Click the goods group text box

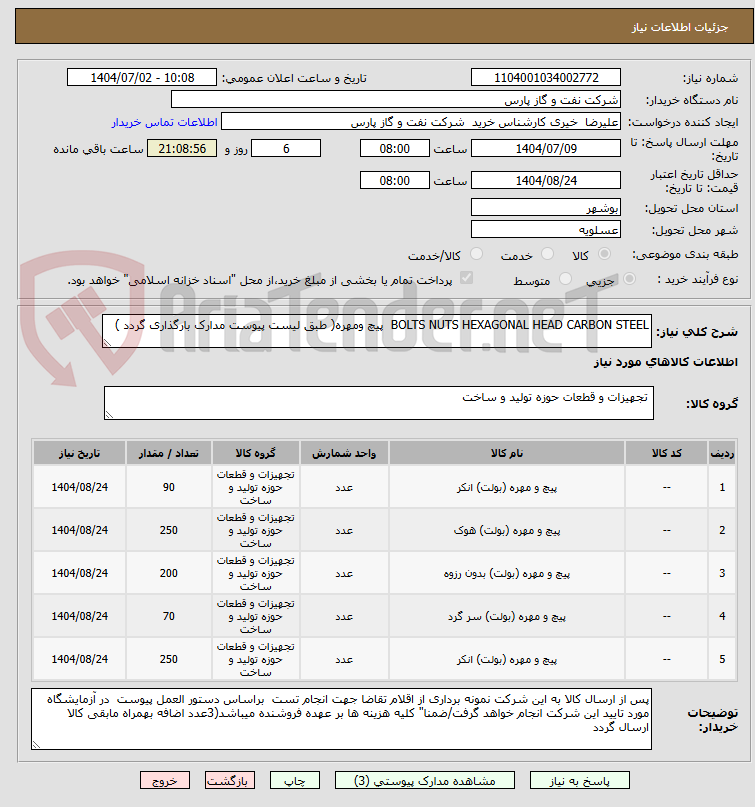tap(380, 403)
